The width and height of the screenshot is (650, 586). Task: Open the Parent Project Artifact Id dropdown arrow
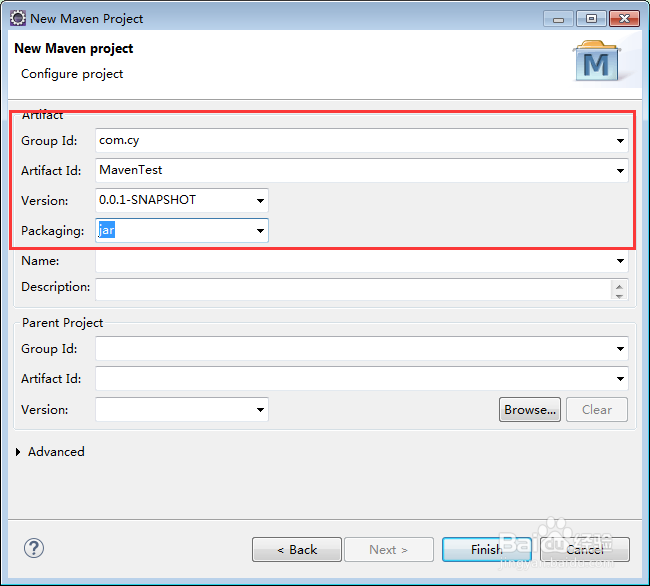(620, 379)
